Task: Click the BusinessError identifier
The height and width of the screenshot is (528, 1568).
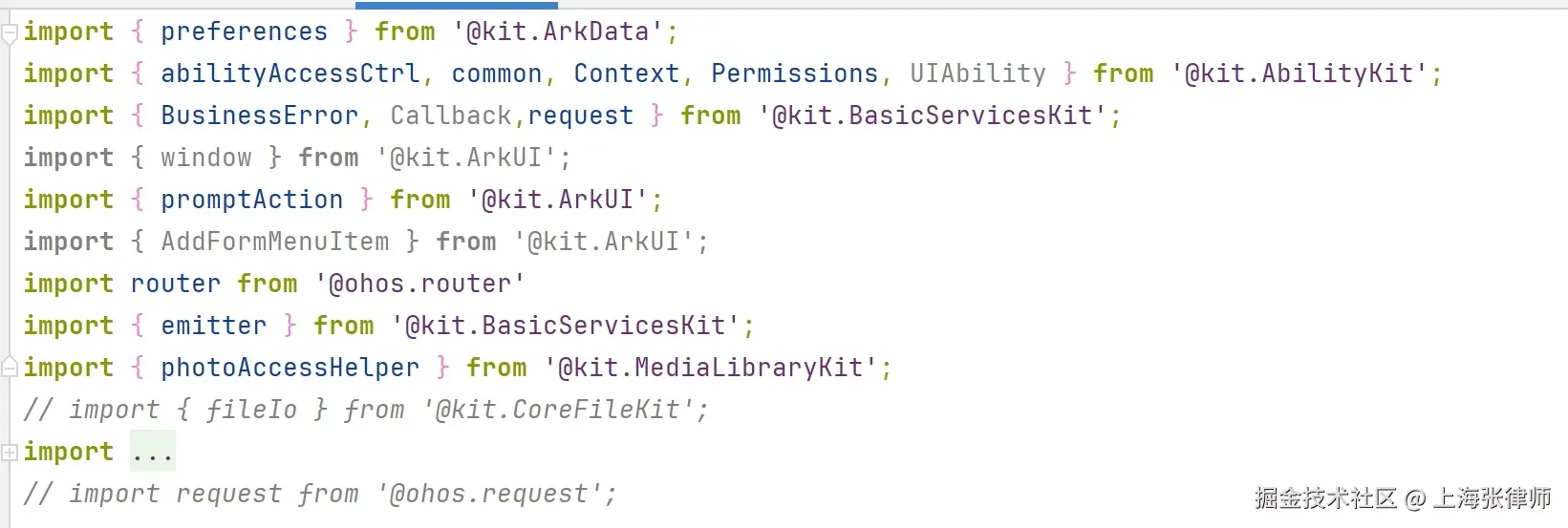Action: [259, 116]
